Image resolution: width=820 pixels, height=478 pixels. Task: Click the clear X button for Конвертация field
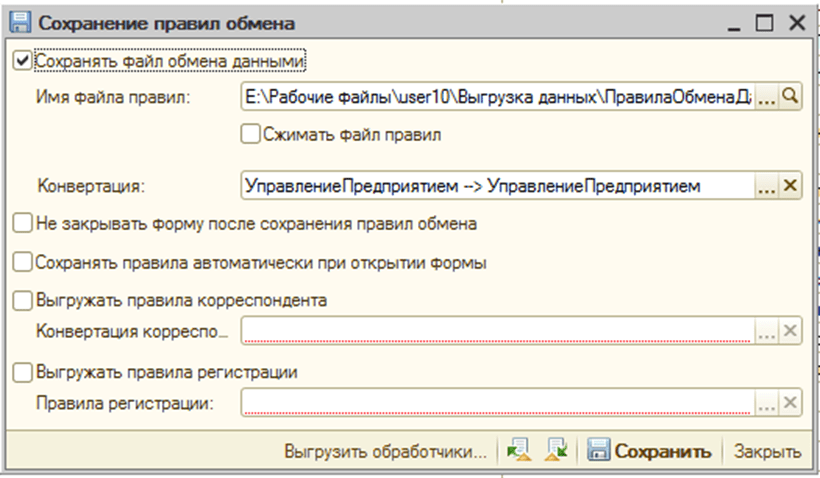click(791, 186)
